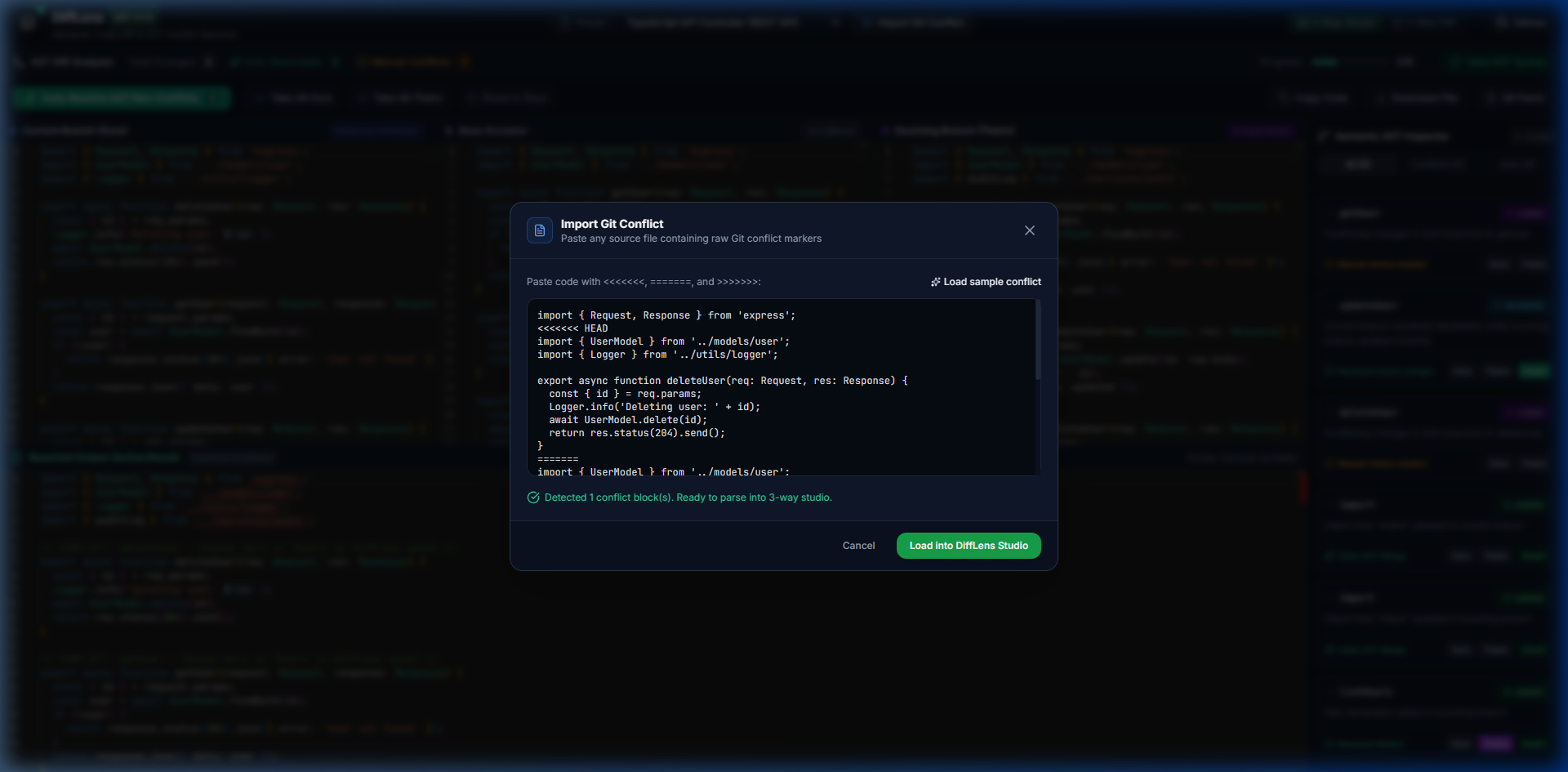Viewport: 1568px width, 772px height.
Task: Click 'await UserModel.delete(id);' line
Action: pyautogui.click(x=628, y=420)
